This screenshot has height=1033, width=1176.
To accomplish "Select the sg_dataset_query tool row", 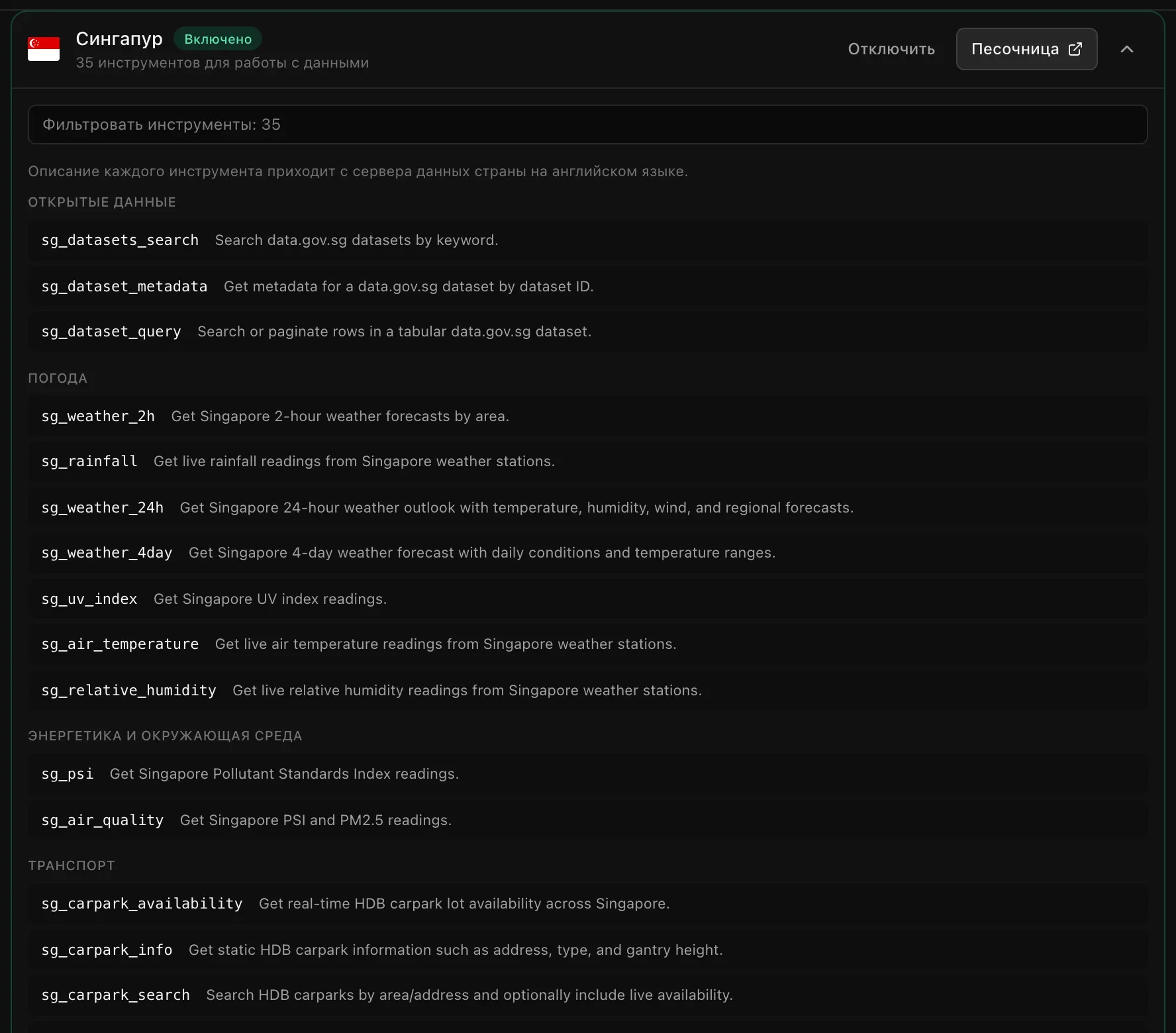I will coord(587,331).
